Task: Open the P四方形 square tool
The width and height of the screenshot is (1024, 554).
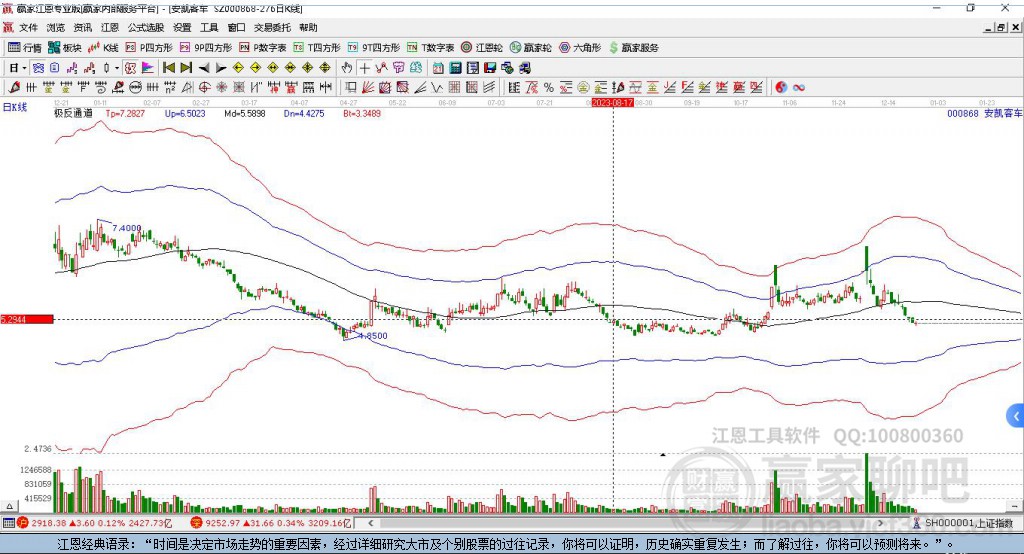Action: [x=149, y=48]
